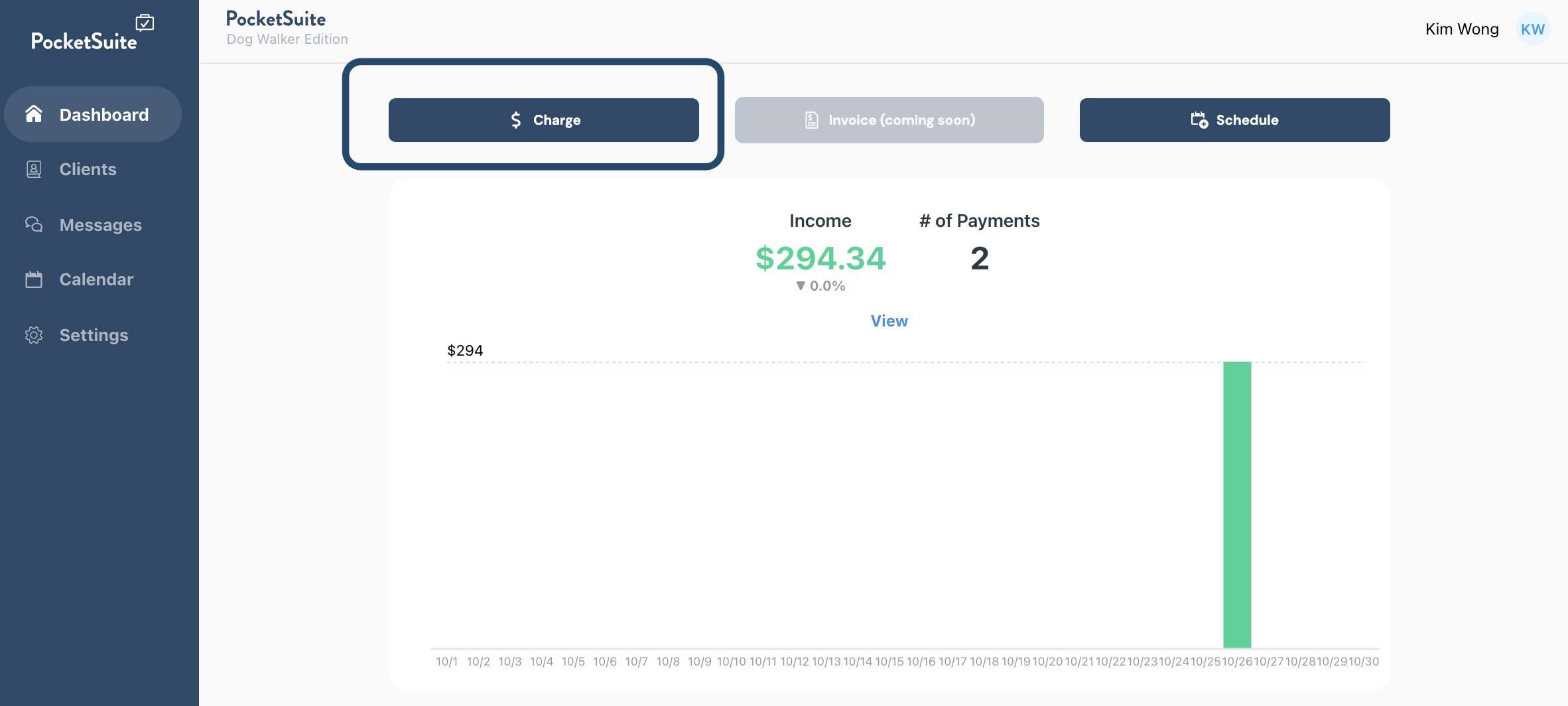Click the # of Payments label
Image resolution: width=1568 pixels, height=706 pixels.
pyautogui.click(x=980, y=221)
